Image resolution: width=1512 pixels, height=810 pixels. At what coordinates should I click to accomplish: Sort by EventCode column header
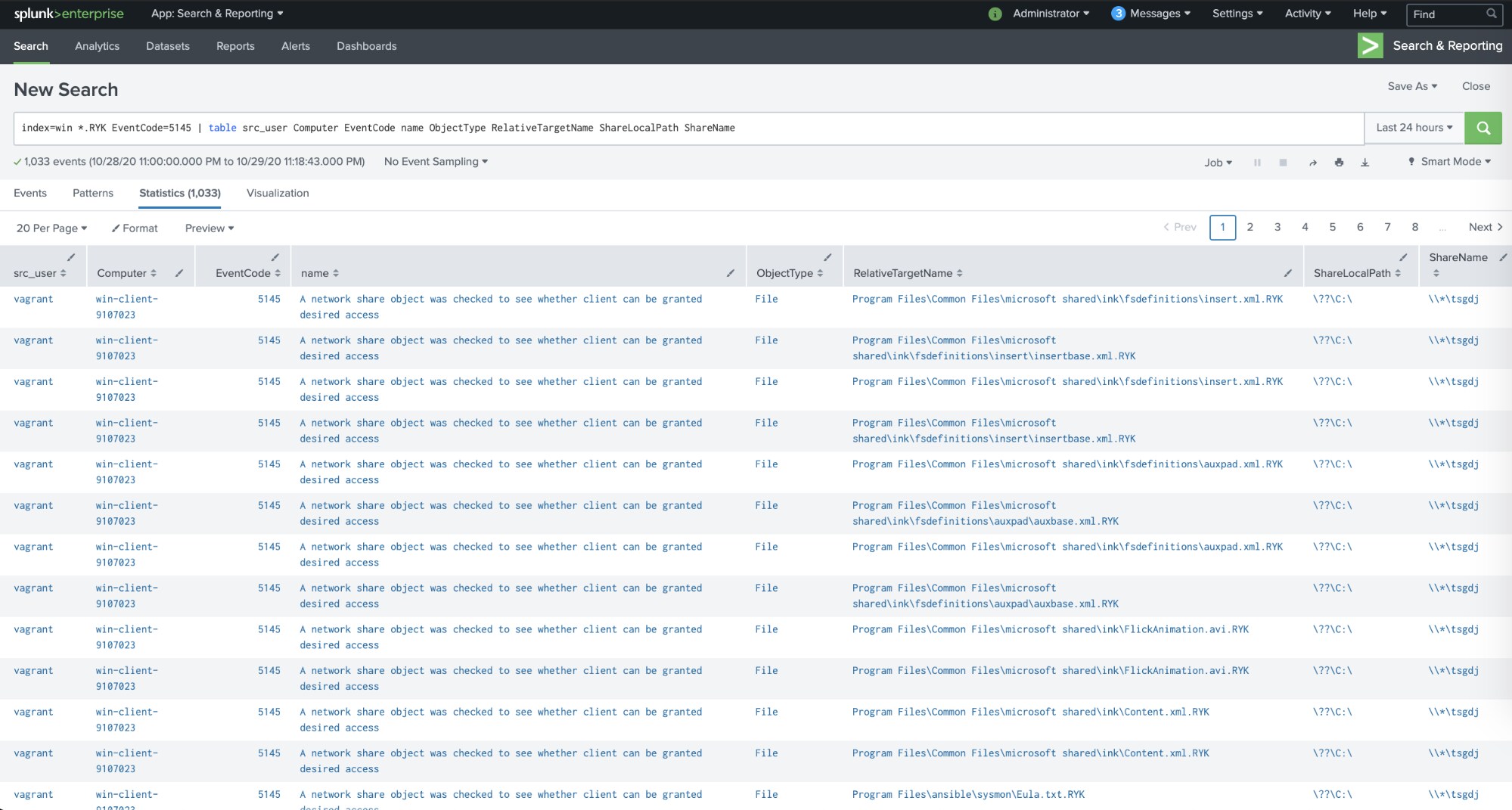coord(247,273)
